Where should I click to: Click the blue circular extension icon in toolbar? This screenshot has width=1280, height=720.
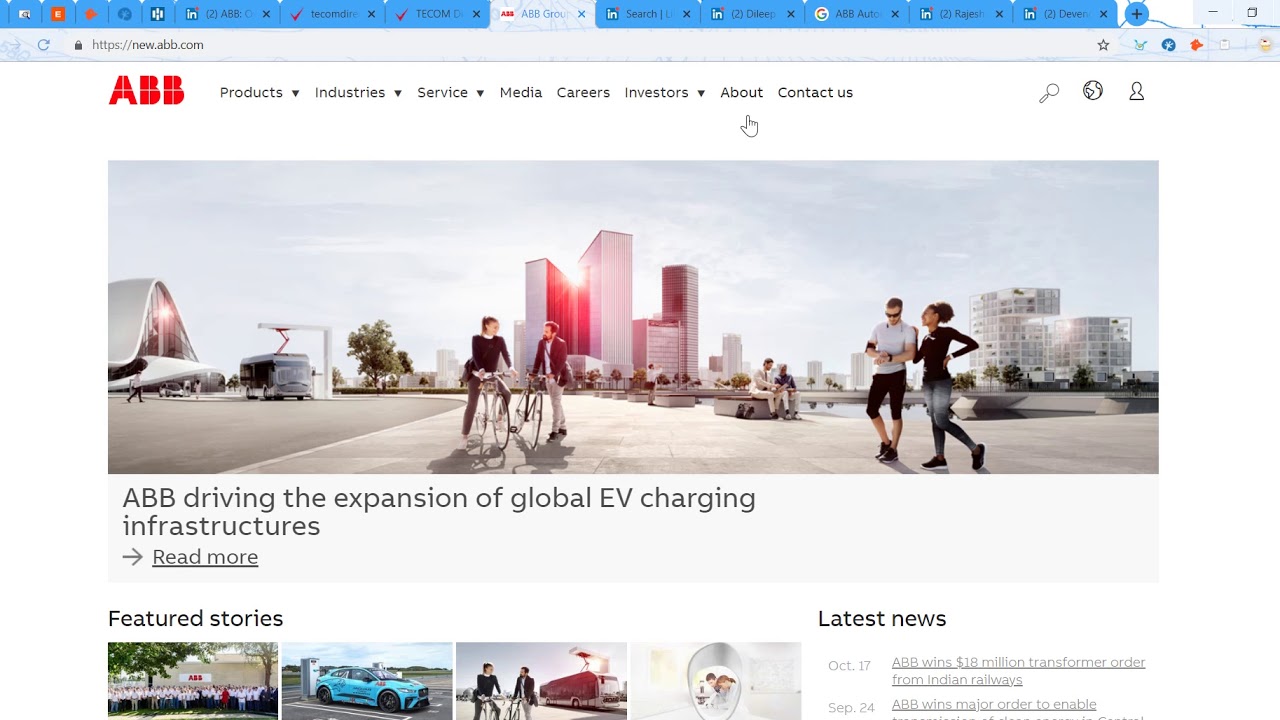pos(1168,45)
